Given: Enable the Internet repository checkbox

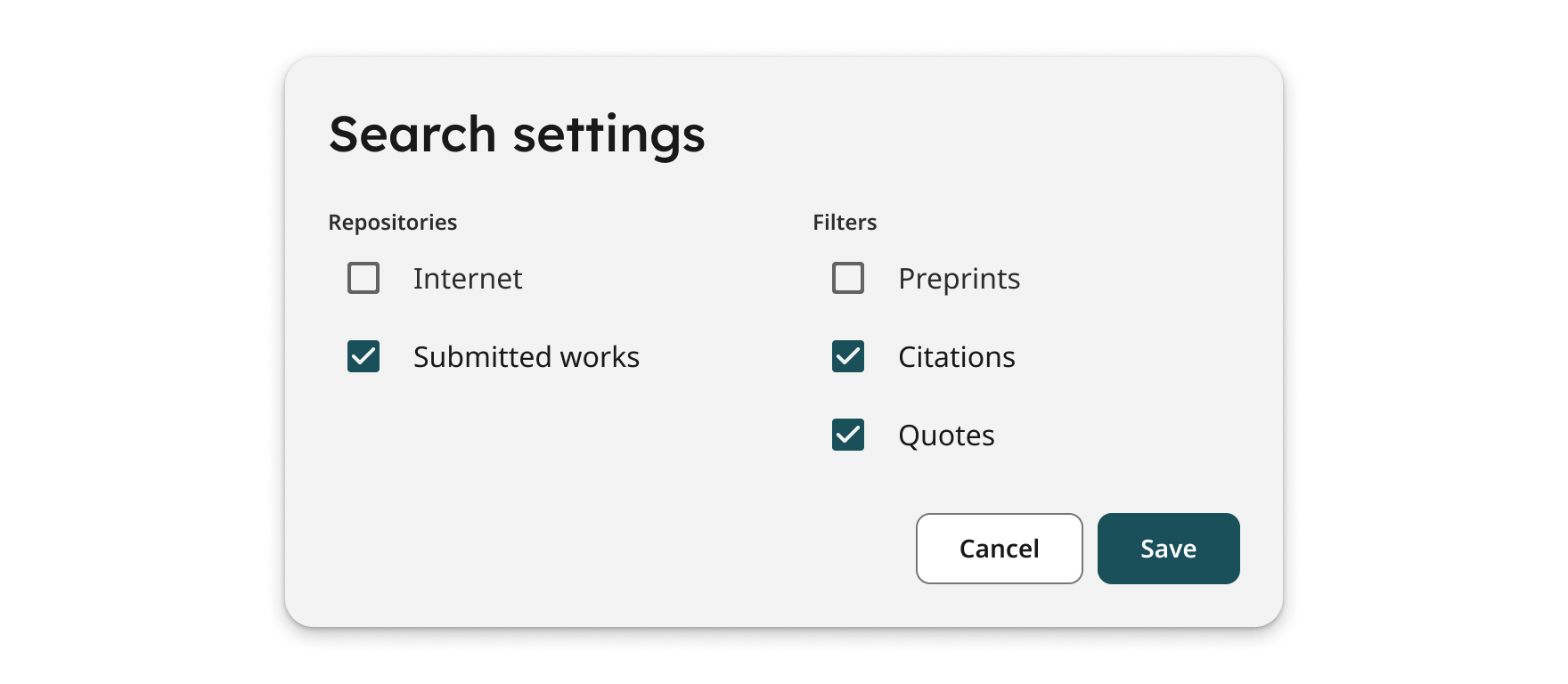Looking at the screenshot, I should [363, 278].
